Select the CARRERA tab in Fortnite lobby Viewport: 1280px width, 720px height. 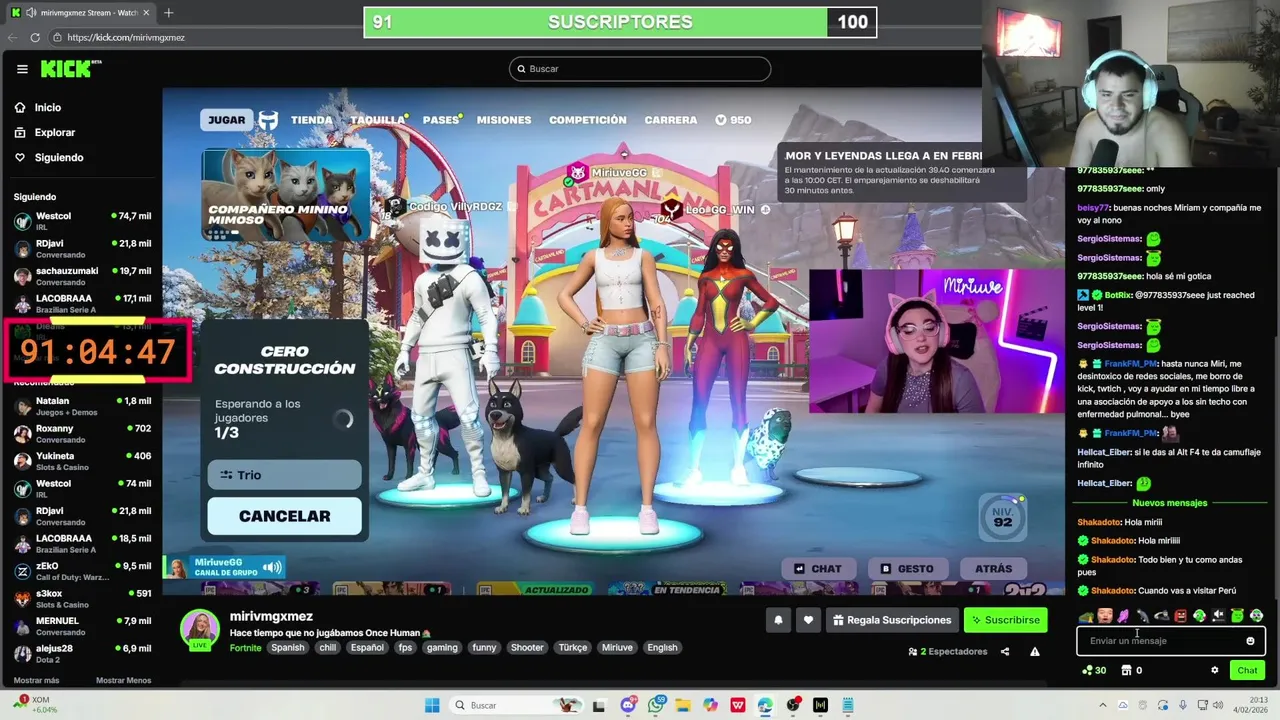coord(671,120)
